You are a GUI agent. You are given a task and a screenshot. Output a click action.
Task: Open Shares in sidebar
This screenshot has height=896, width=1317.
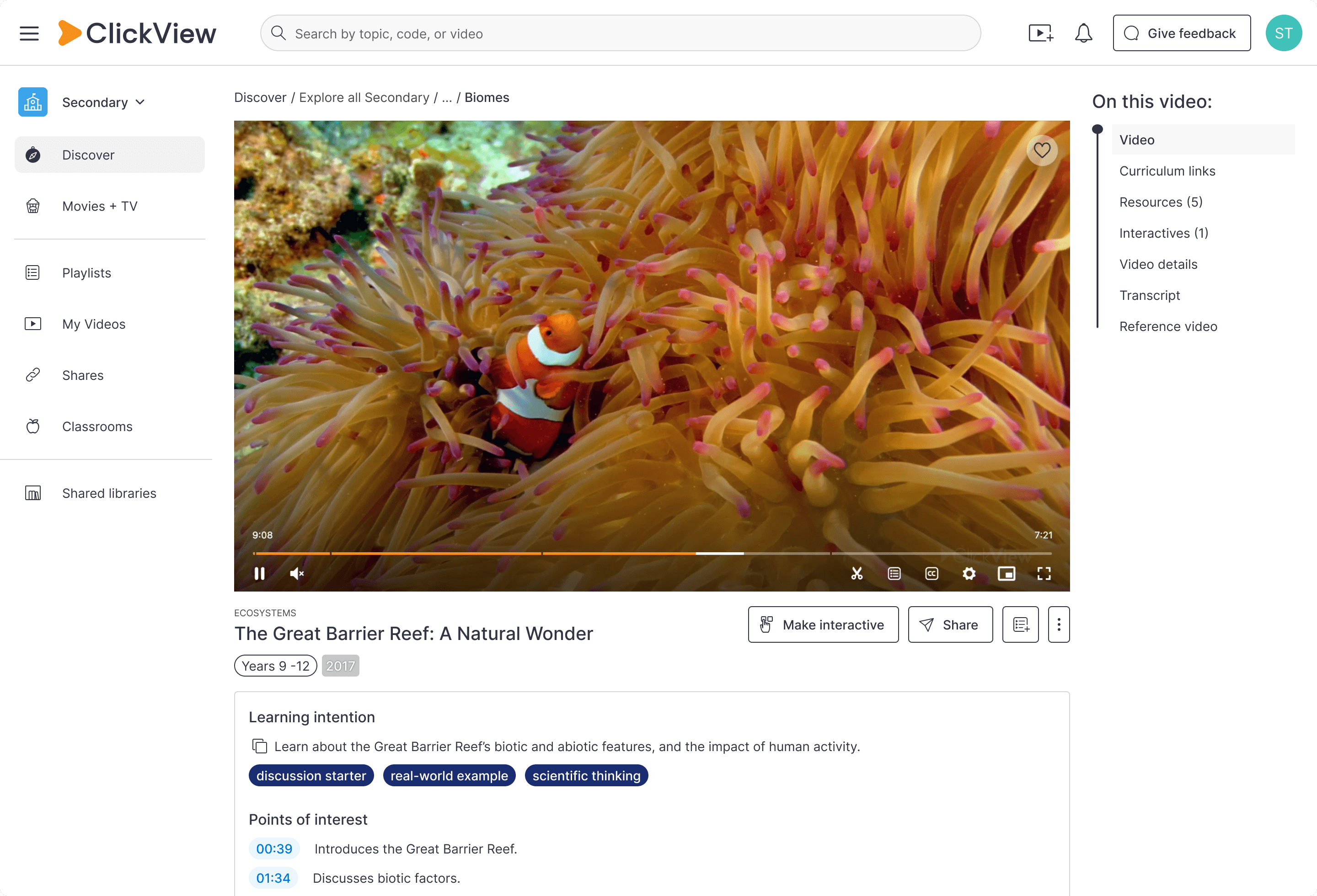109,375
